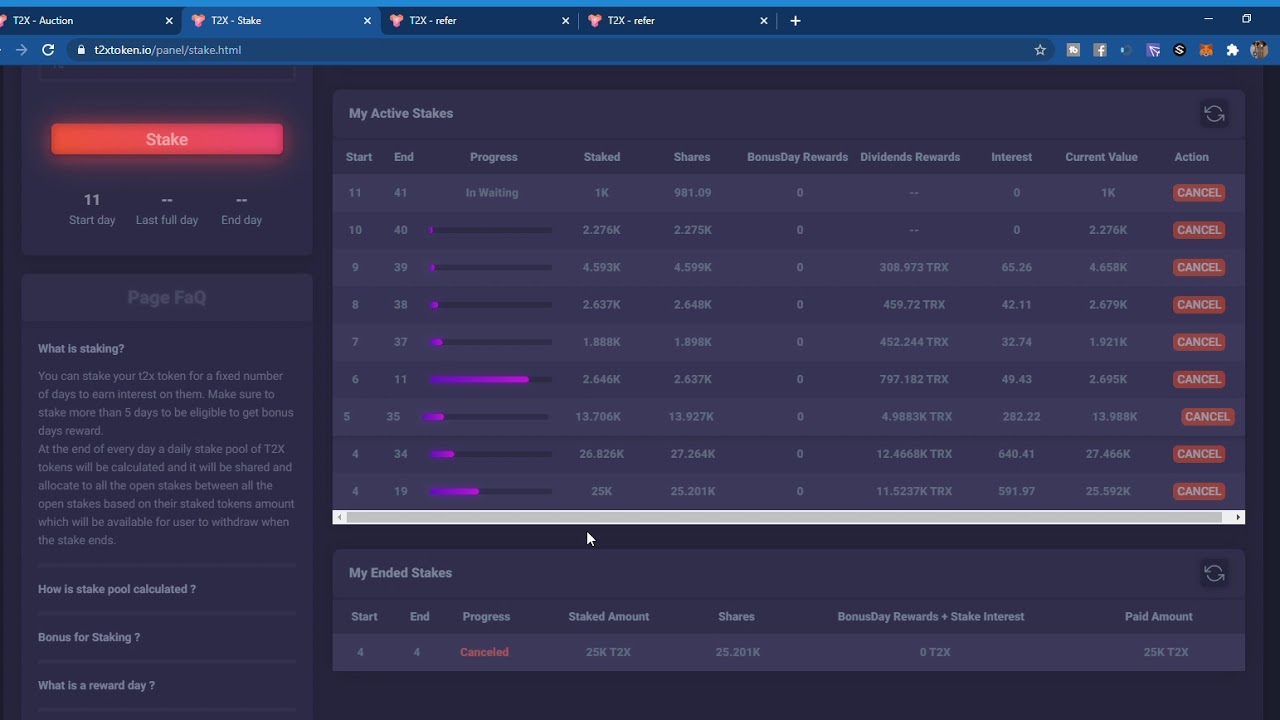
Task: Open the Chrome profile avatar
Action: point(1259,50)
